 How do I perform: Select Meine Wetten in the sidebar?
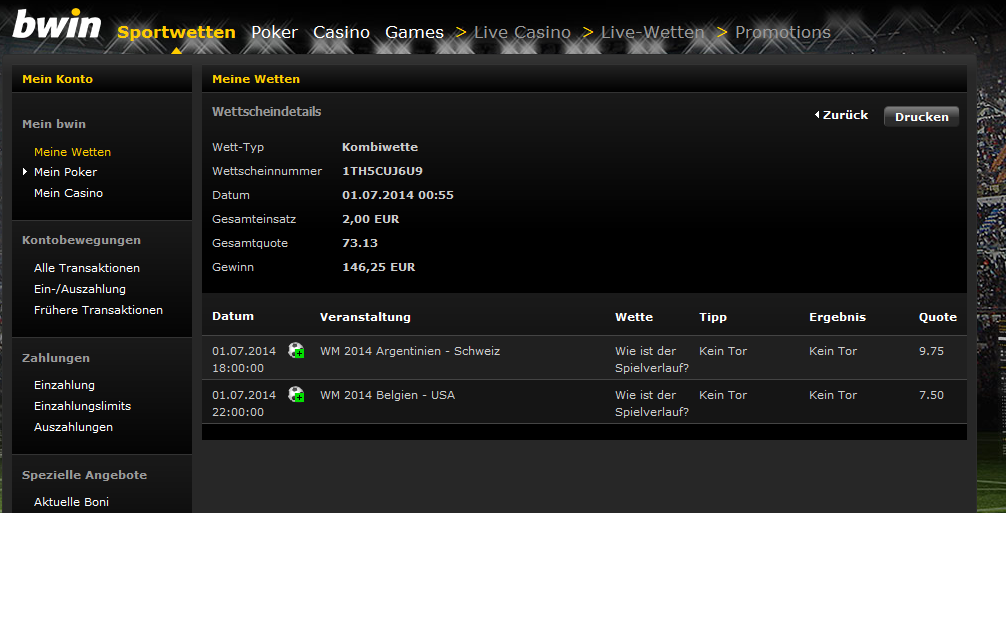click(x=72, y=152)
